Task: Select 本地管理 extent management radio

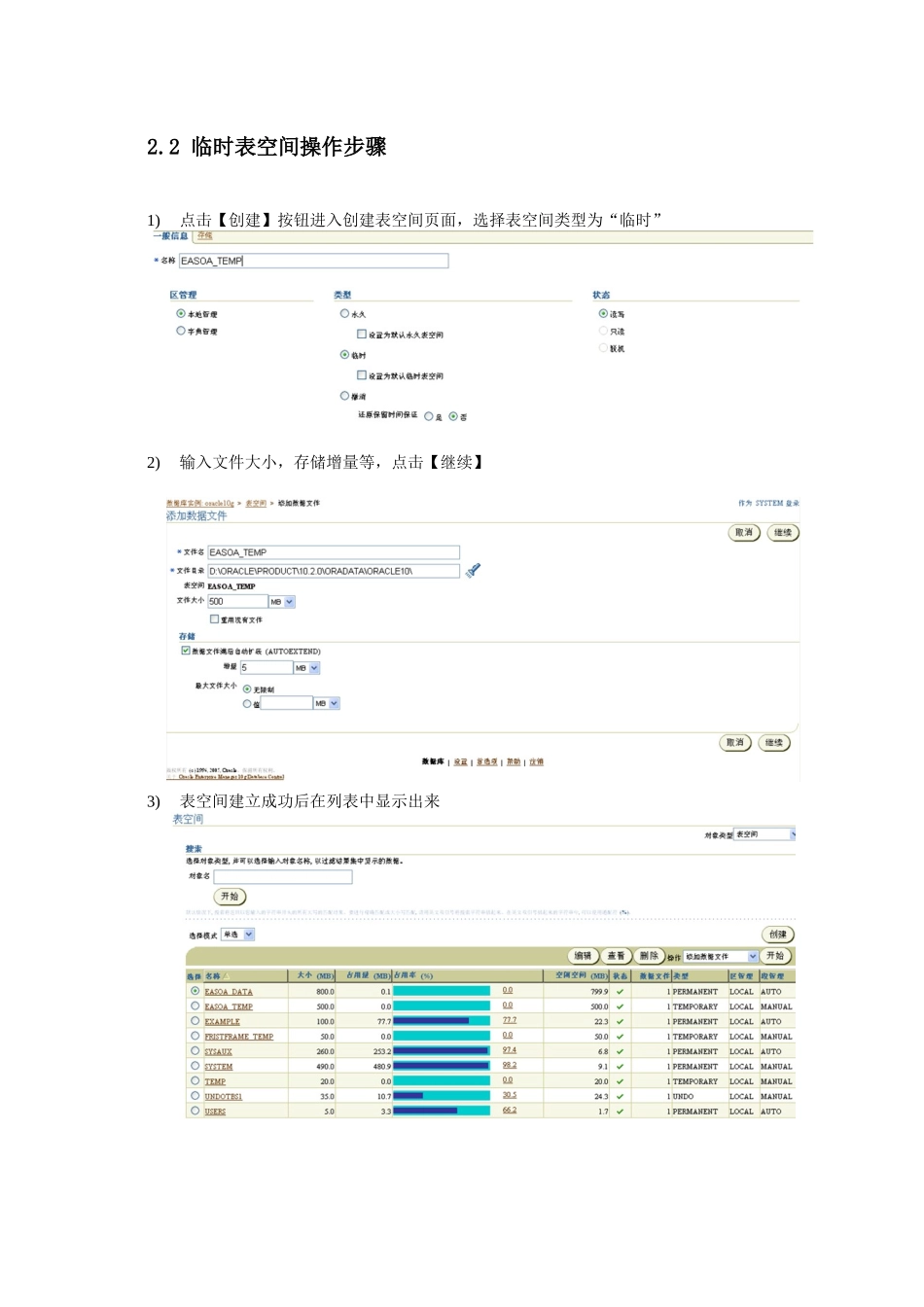Action: click(181, 314)
